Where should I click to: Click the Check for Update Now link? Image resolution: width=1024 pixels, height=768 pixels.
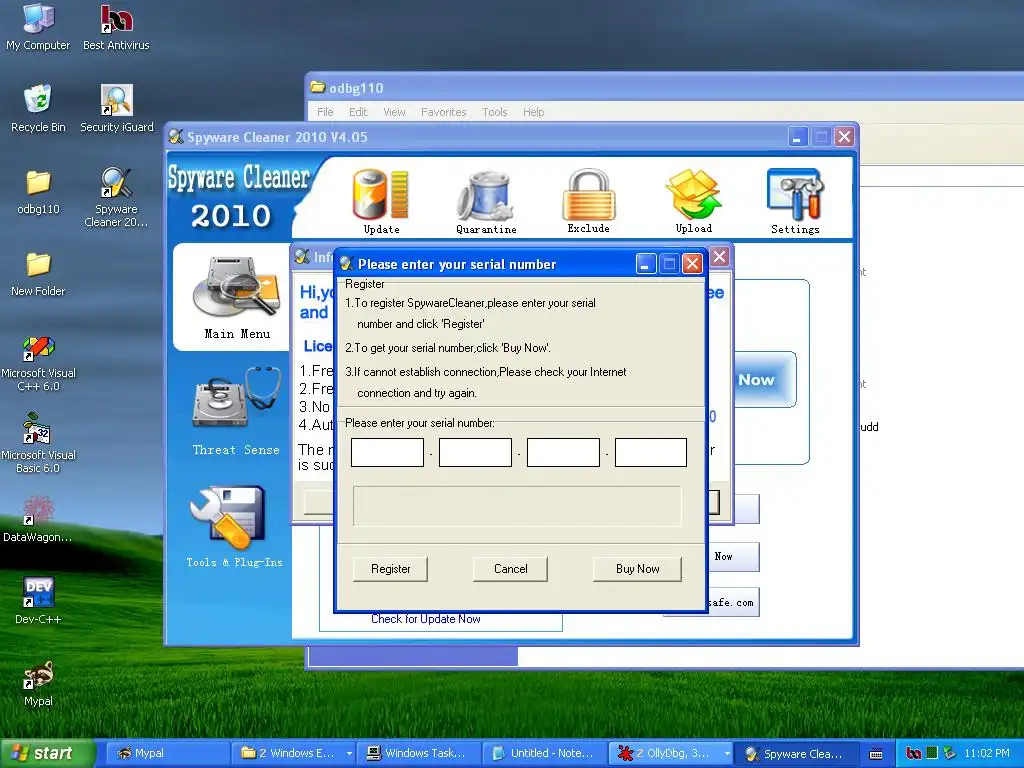pos(426,619)
